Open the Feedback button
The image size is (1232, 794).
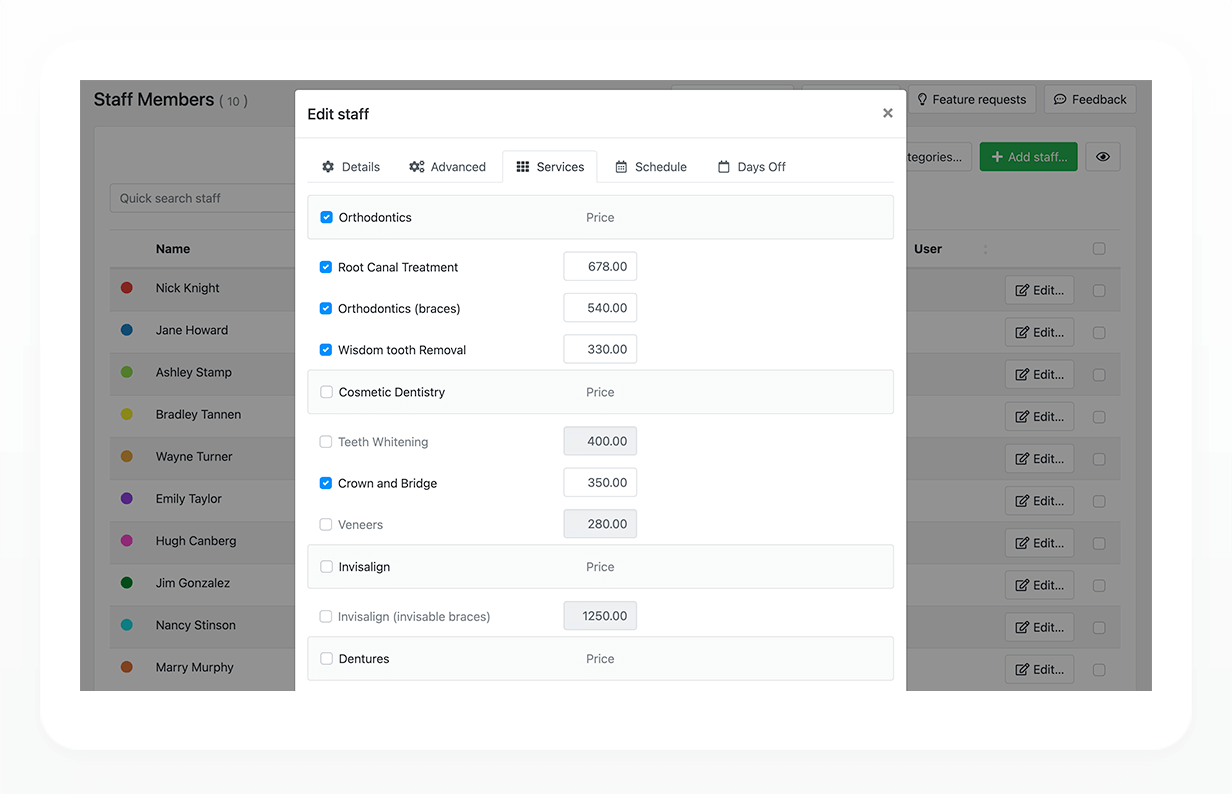[x=1090, y=99]
